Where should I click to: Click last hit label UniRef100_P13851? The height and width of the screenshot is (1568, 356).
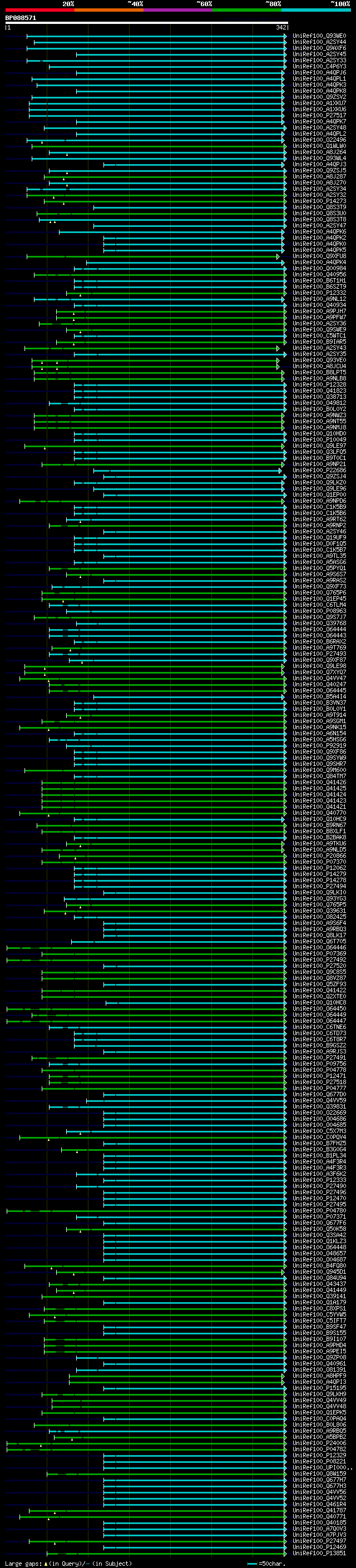coord(319,1554)
